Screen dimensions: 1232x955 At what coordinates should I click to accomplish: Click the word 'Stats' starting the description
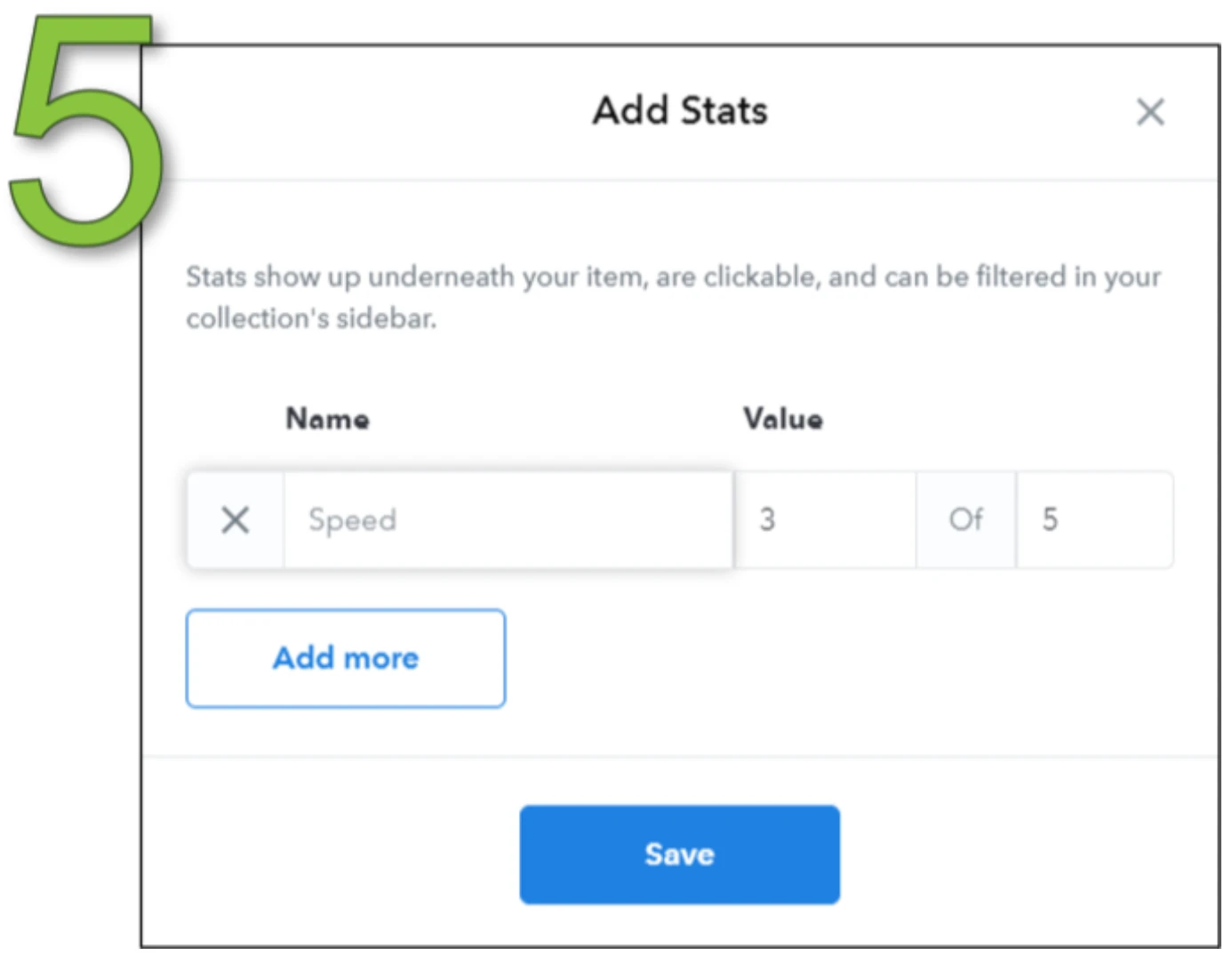pos(216,277)
